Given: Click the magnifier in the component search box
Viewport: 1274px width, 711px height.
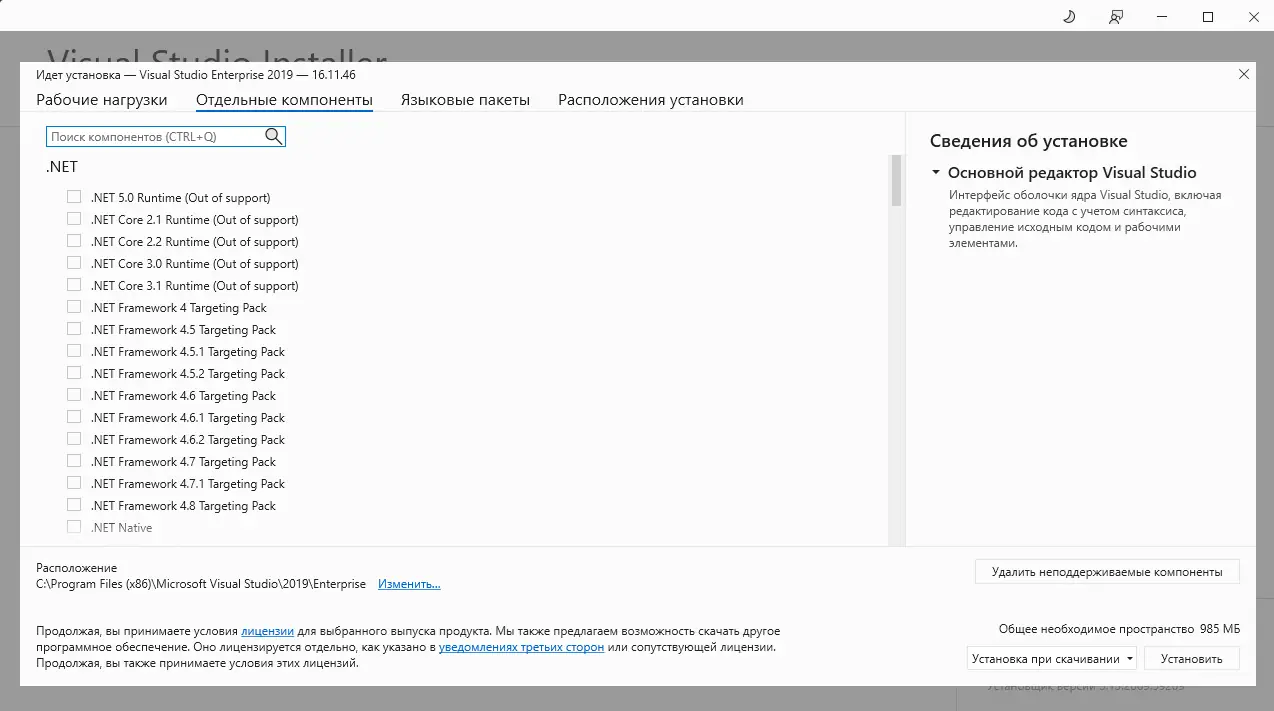Looking at the screenshot, I should tap(272, 136).
